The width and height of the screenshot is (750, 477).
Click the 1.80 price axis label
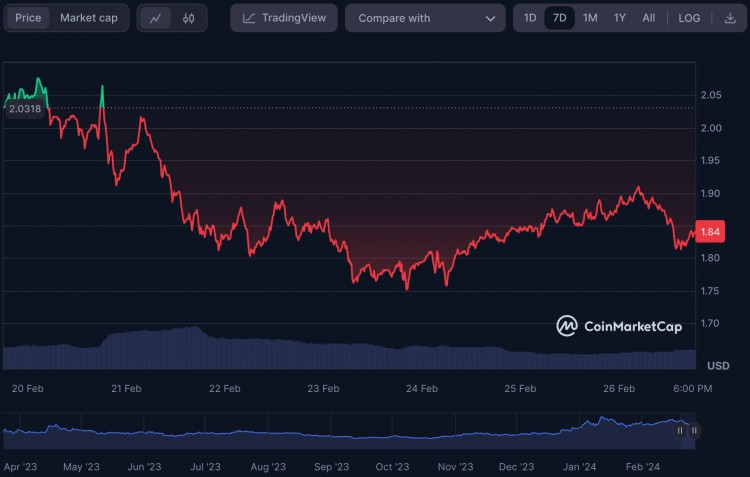click(x=710, y=258)
